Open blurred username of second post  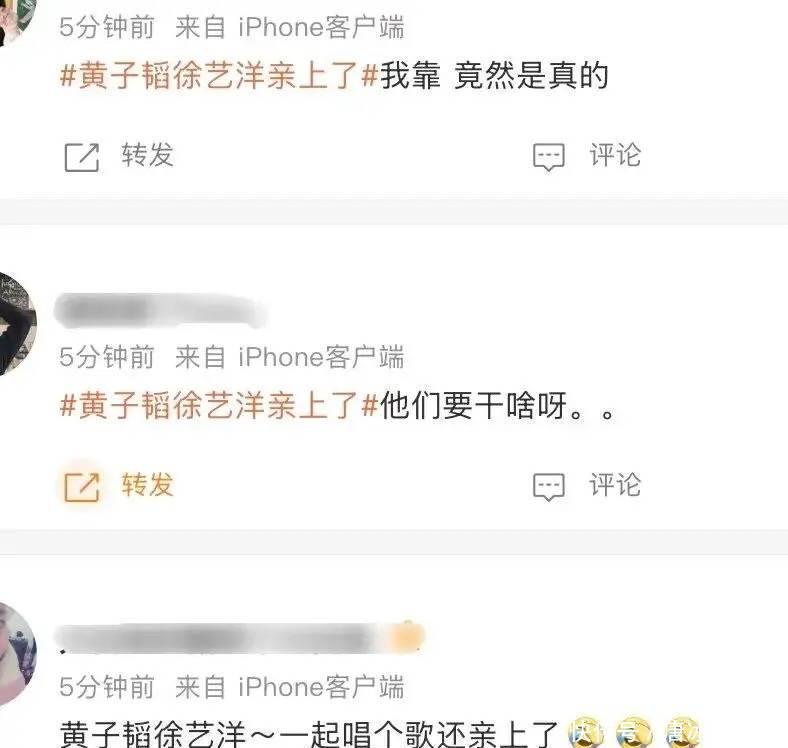tap(161, 310)
